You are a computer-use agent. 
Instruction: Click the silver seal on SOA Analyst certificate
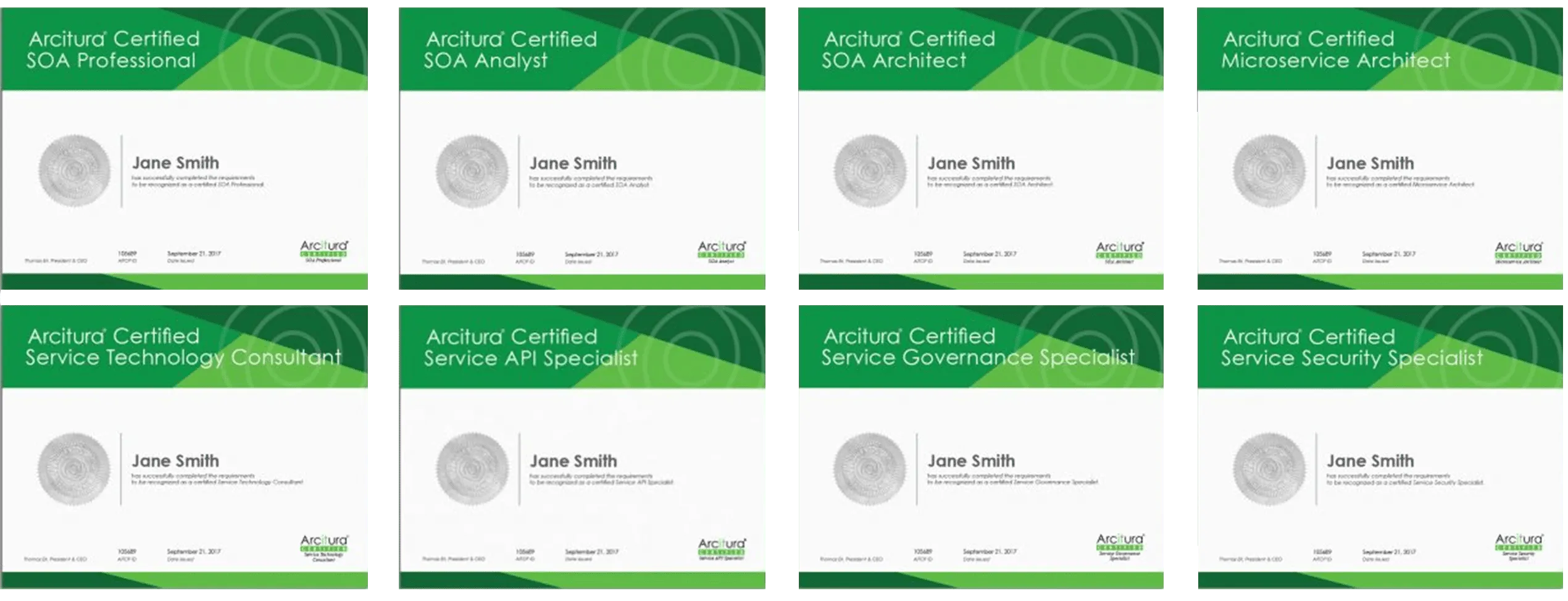[x=472, y=171]
